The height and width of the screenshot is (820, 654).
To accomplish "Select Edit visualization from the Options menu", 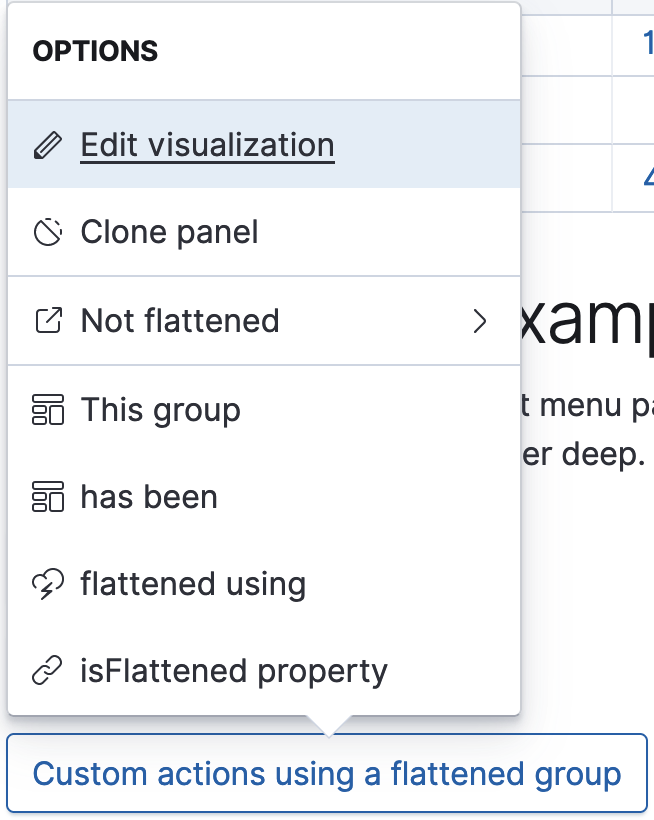I will [x=207, y=144].
